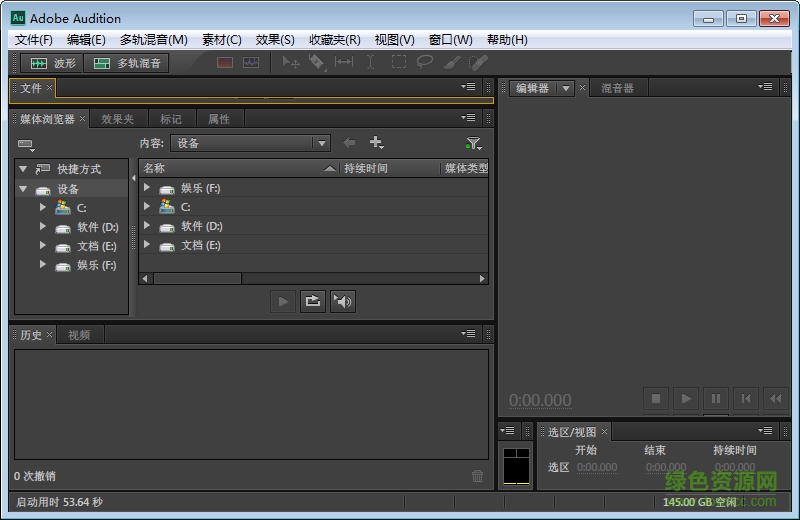Switch to the 多轨混音 multitrack view

click(126, 63)
